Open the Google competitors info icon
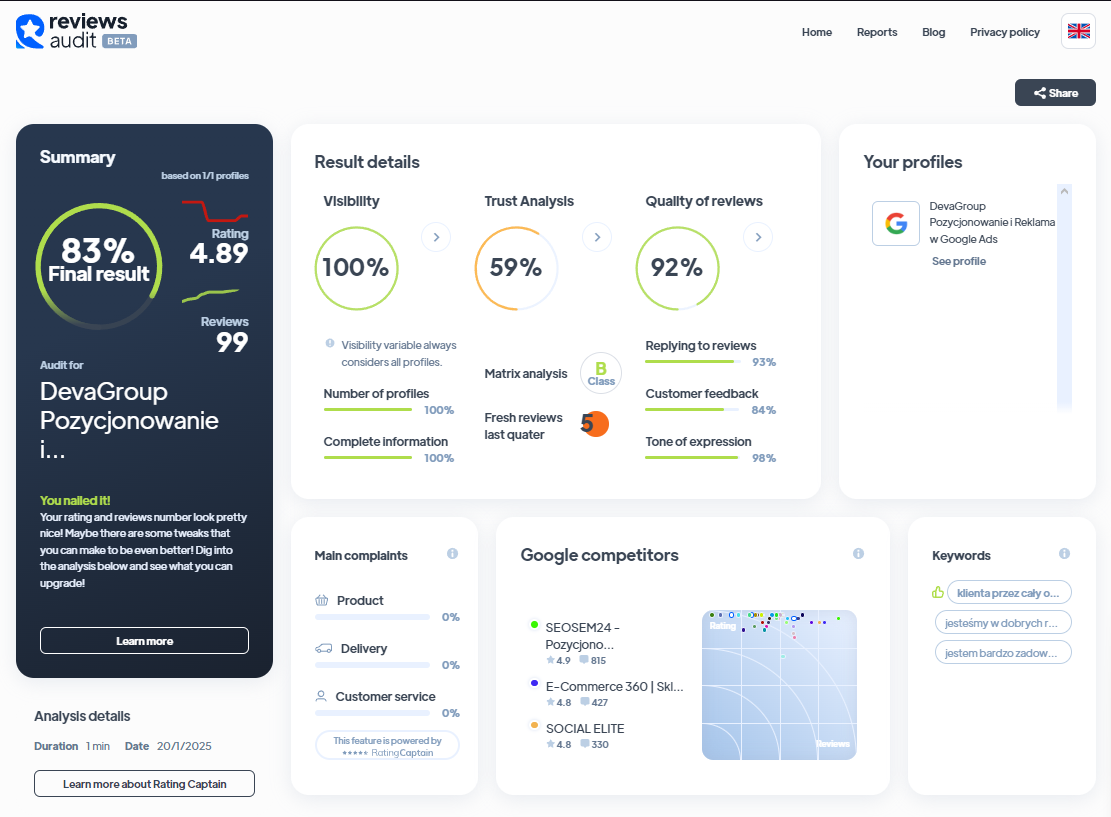Screen dimensions: 1111x817 [x=858, y=553]
